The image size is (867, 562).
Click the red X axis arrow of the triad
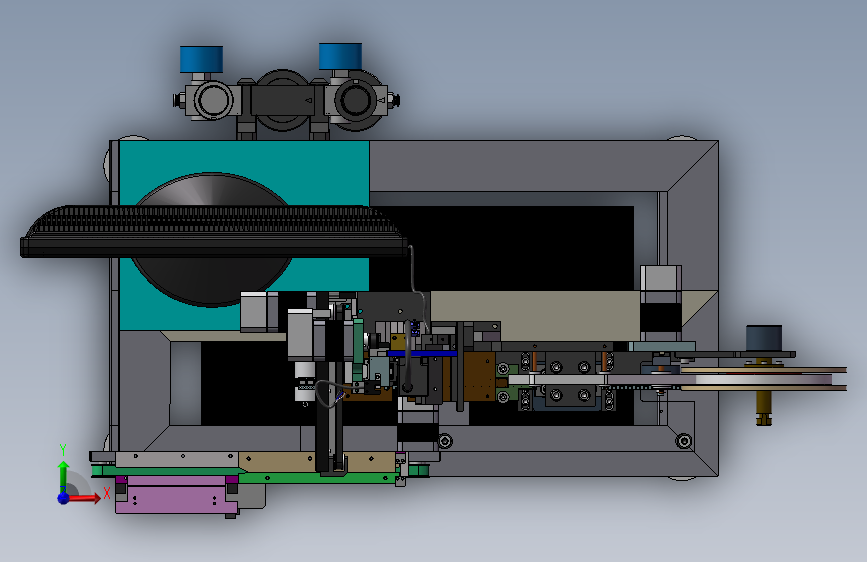pos(83,498)
